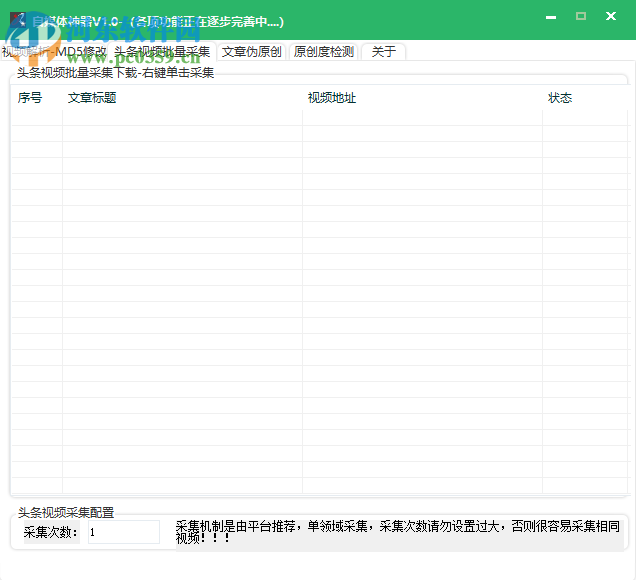Open the 原创度检测 tab
Screen dimensions: 636x580
point(324,52)
